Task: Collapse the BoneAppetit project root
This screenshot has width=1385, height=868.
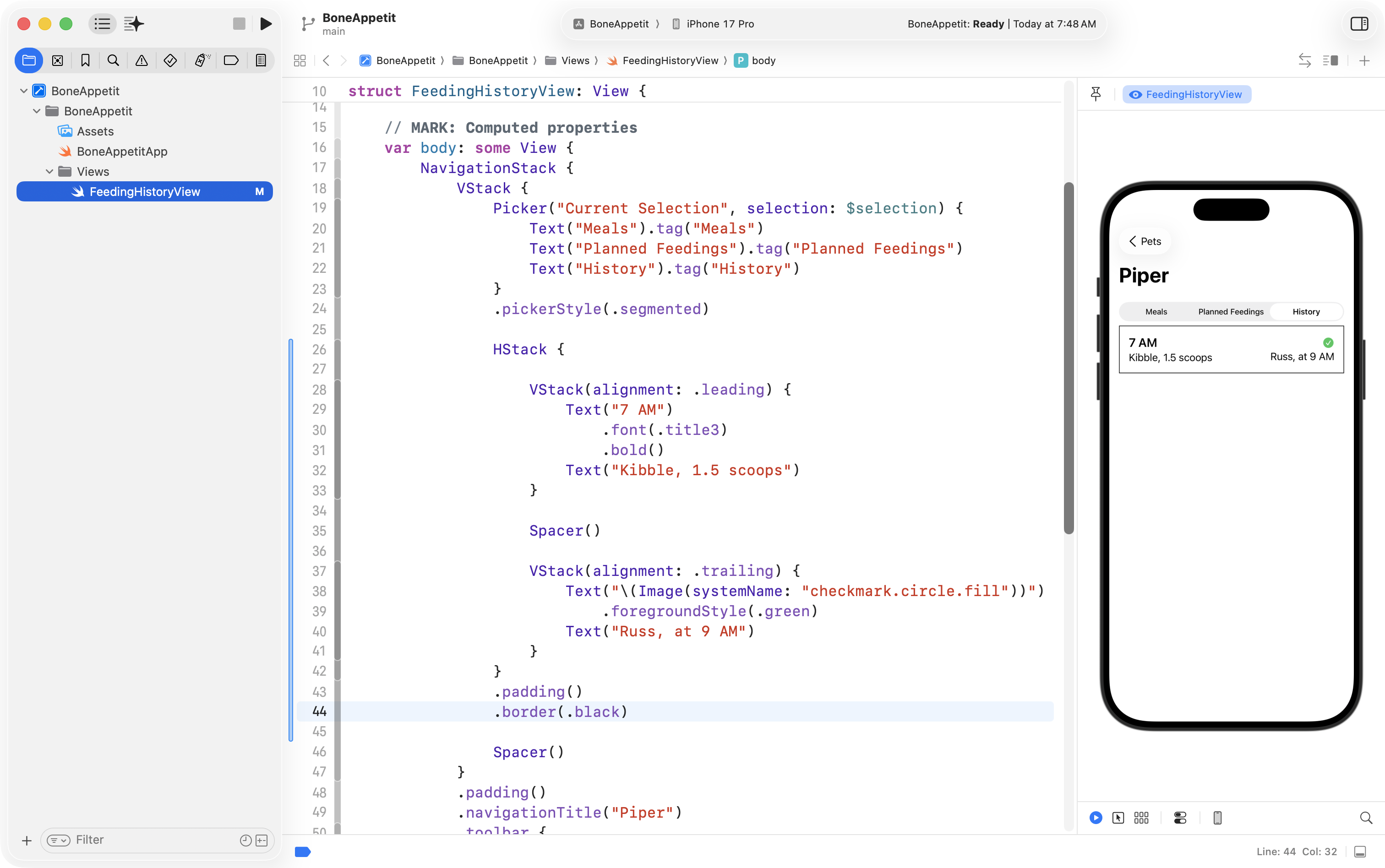Action: tap(23, 91)
